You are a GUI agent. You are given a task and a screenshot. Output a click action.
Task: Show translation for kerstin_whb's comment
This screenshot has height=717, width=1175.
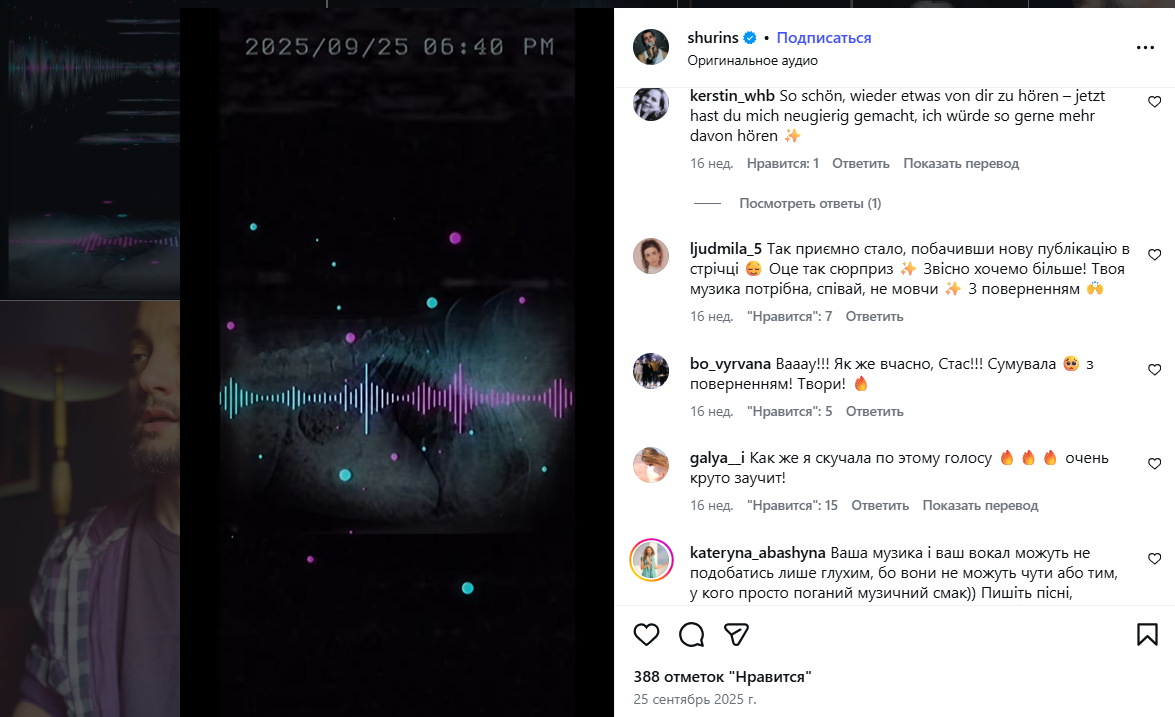point(961,163)
